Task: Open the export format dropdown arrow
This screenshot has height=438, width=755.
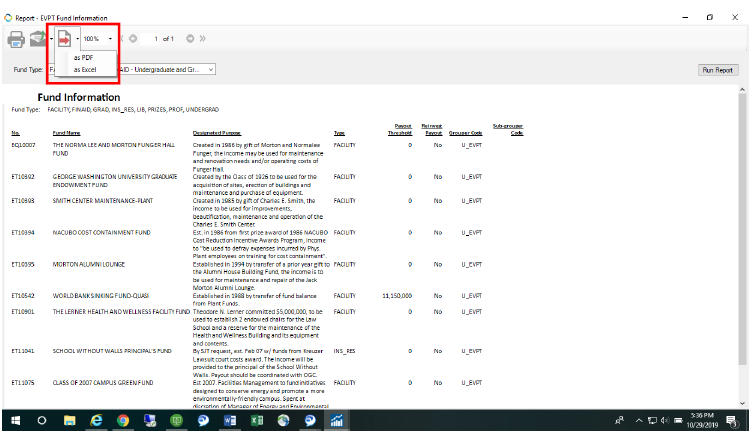Action: point(77,39)
